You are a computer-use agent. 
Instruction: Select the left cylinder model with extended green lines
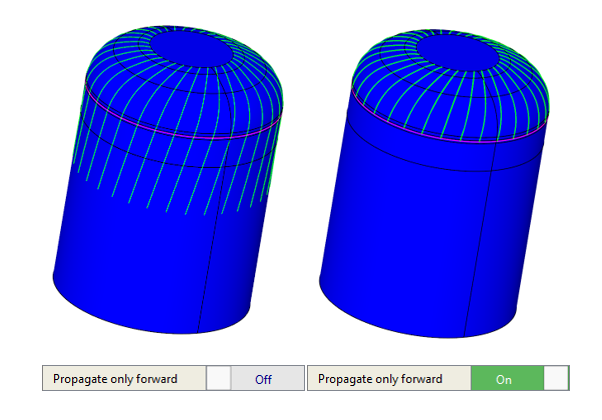(x=168, y=180)
